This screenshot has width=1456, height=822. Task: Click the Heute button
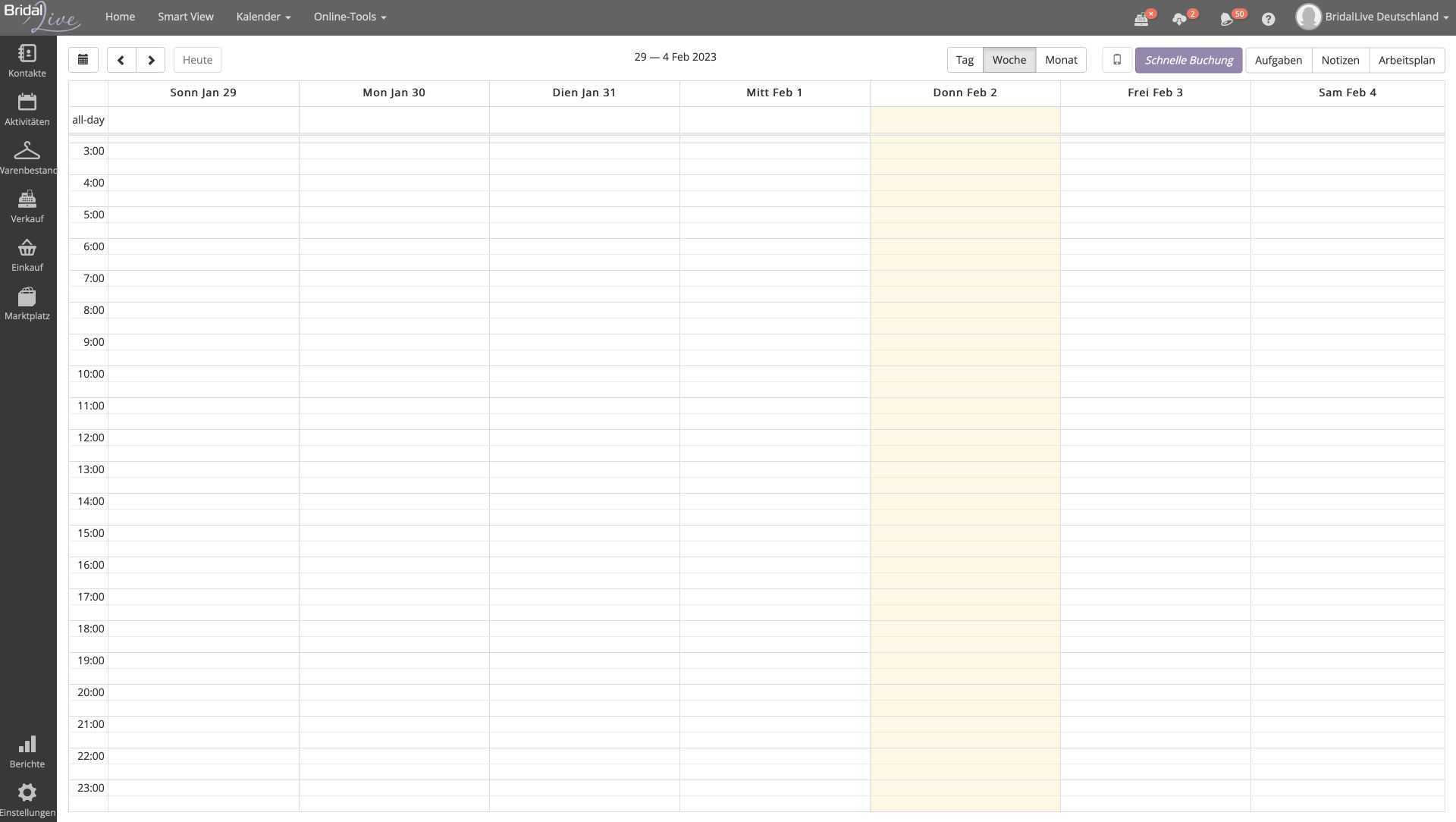click(x=197, y=59)
